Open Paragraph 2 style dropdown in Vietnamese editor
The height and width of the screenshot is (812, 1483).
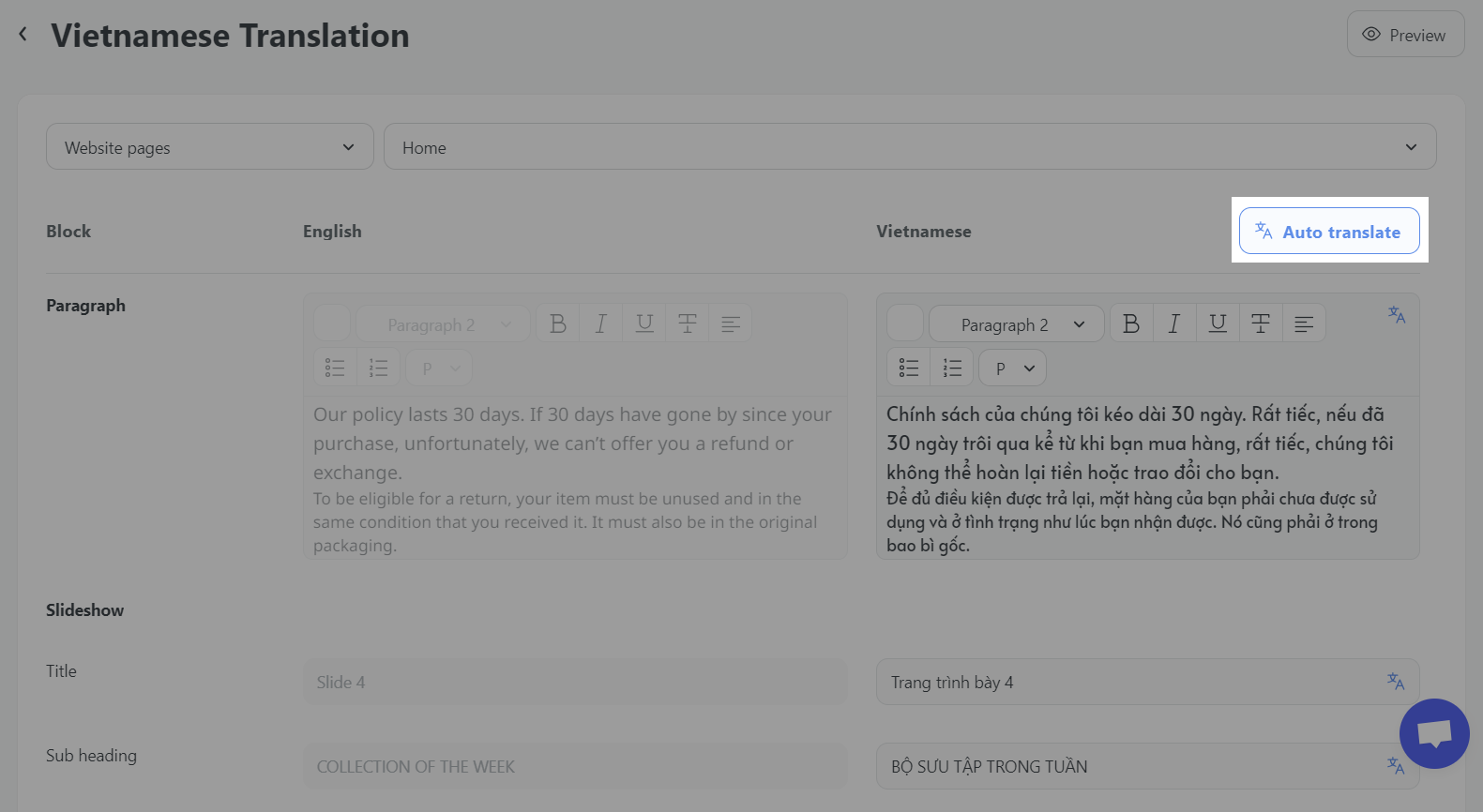tap(1016, 324)
